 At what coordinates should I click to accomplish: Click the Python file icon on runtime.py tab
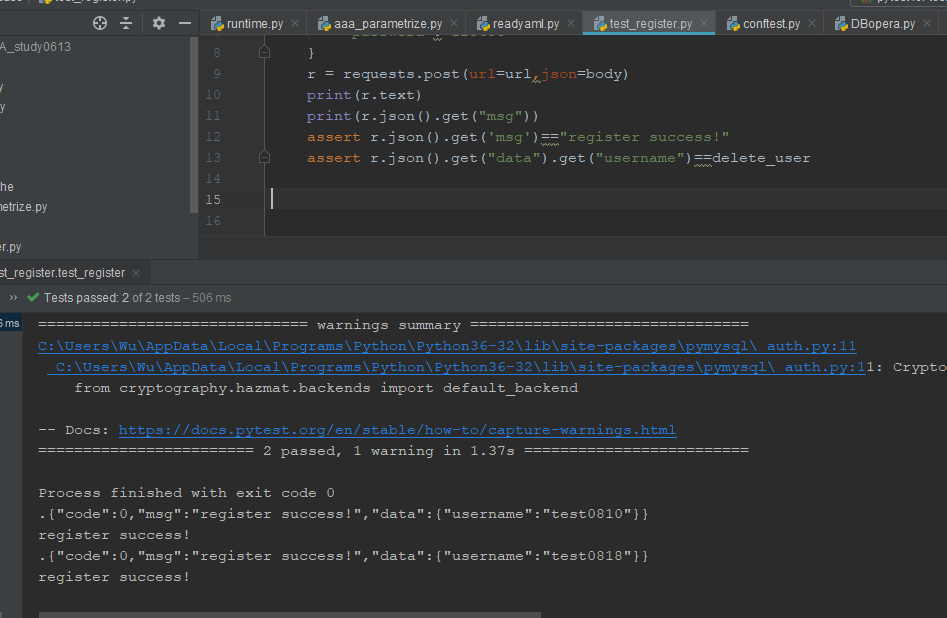[x=216, y=24]
